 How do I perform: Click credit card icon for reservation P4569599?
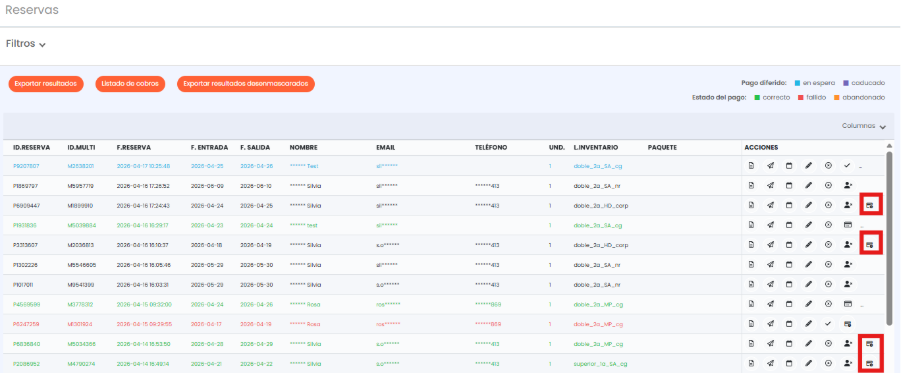tap(847, 303)
